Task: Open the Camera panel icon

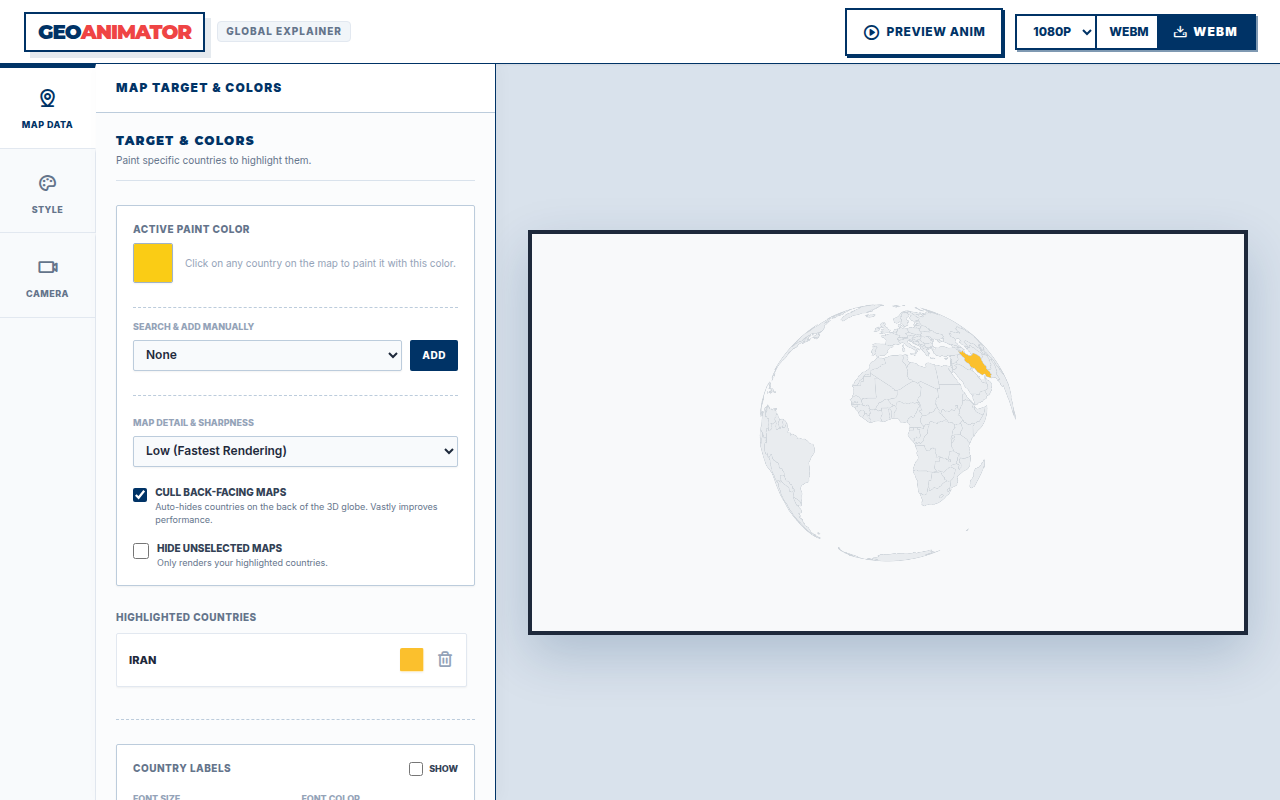Action: pos(47,267)
